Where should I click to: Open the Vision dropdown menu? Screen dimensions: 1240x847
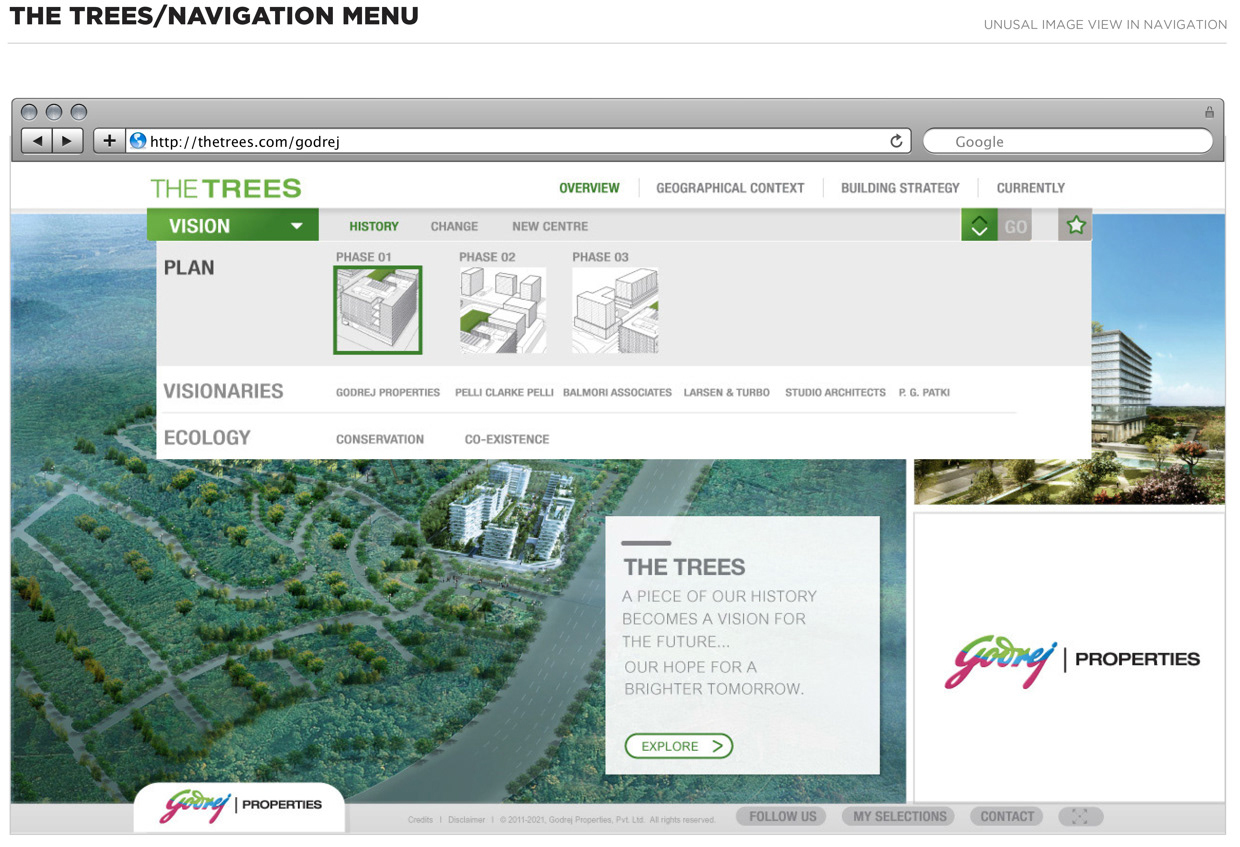[x=233, y=226]
